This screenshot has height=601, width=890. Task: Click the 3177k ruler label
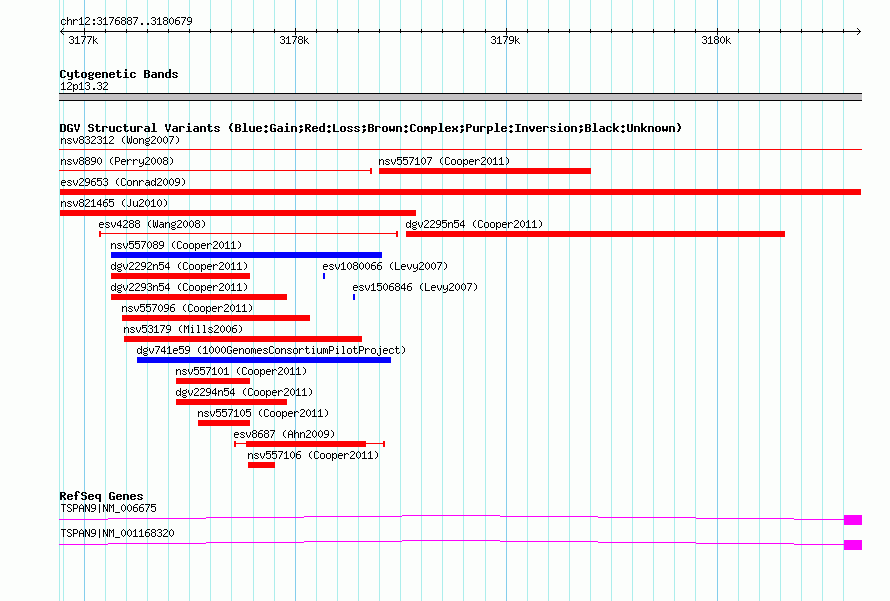pyautogui.click(x=83, y=40)
